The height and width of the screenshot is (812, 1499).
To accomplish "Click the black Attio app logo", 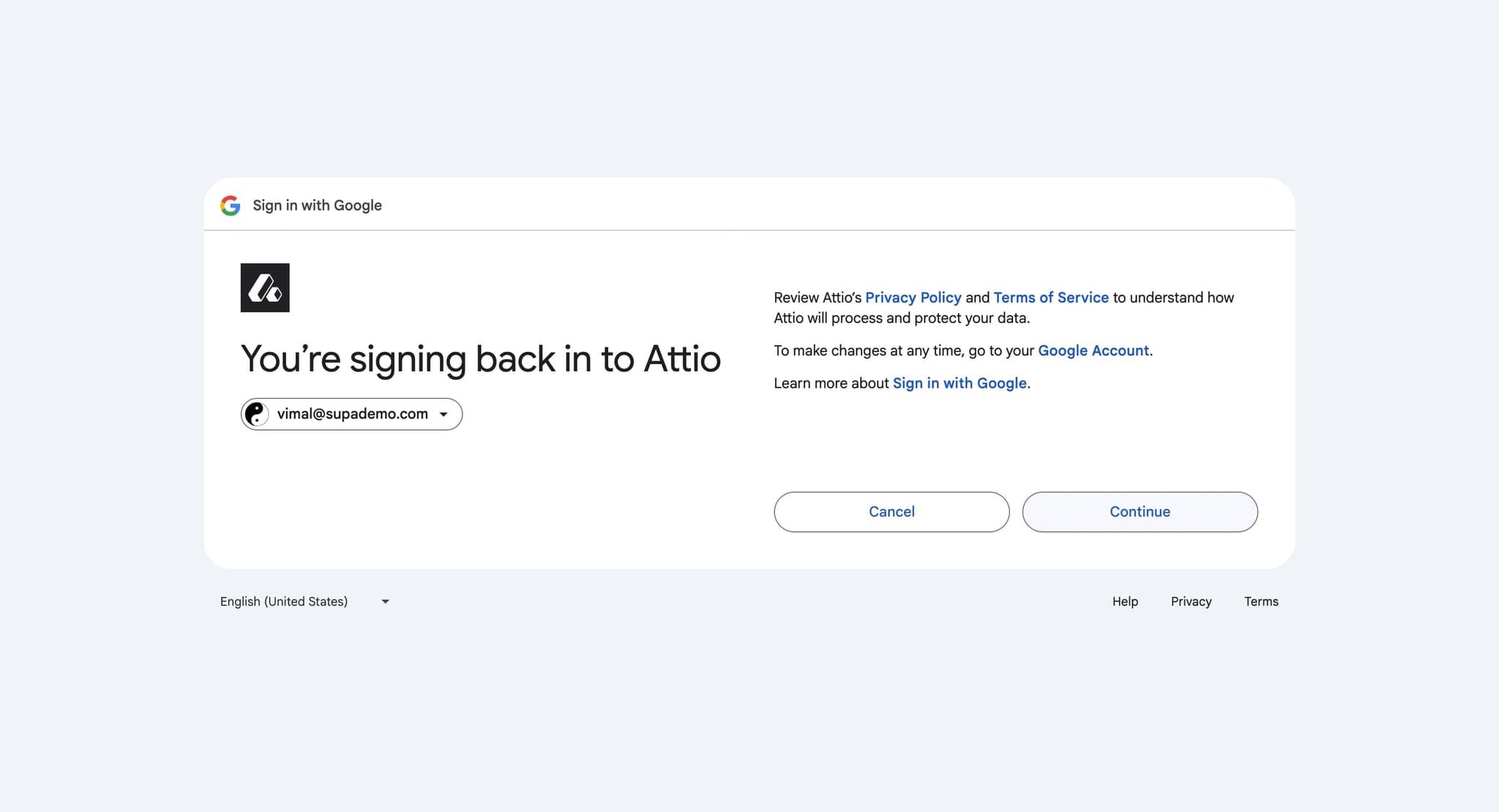I will (265, 287).
